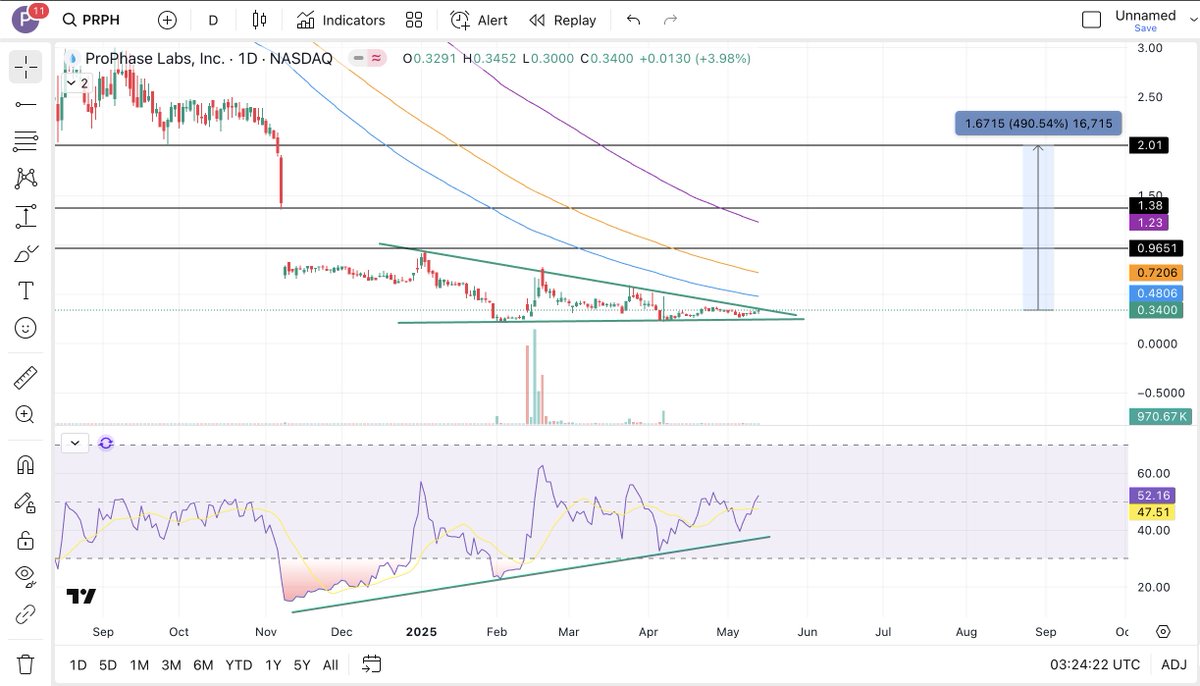
Task: Add a symbol with the plus circle
Action: tap(167, 20)
